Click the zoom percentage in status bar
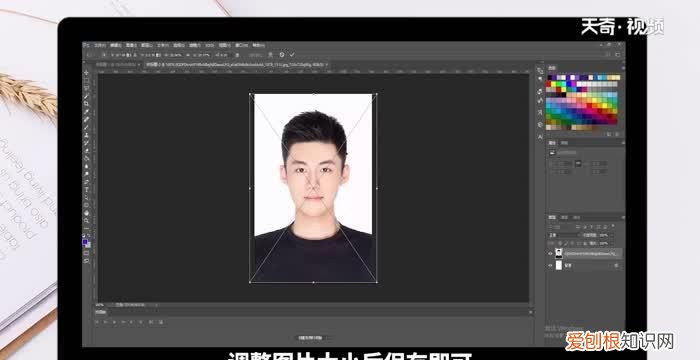The height and width of the screenshot is (360, 700). (100, 305)
